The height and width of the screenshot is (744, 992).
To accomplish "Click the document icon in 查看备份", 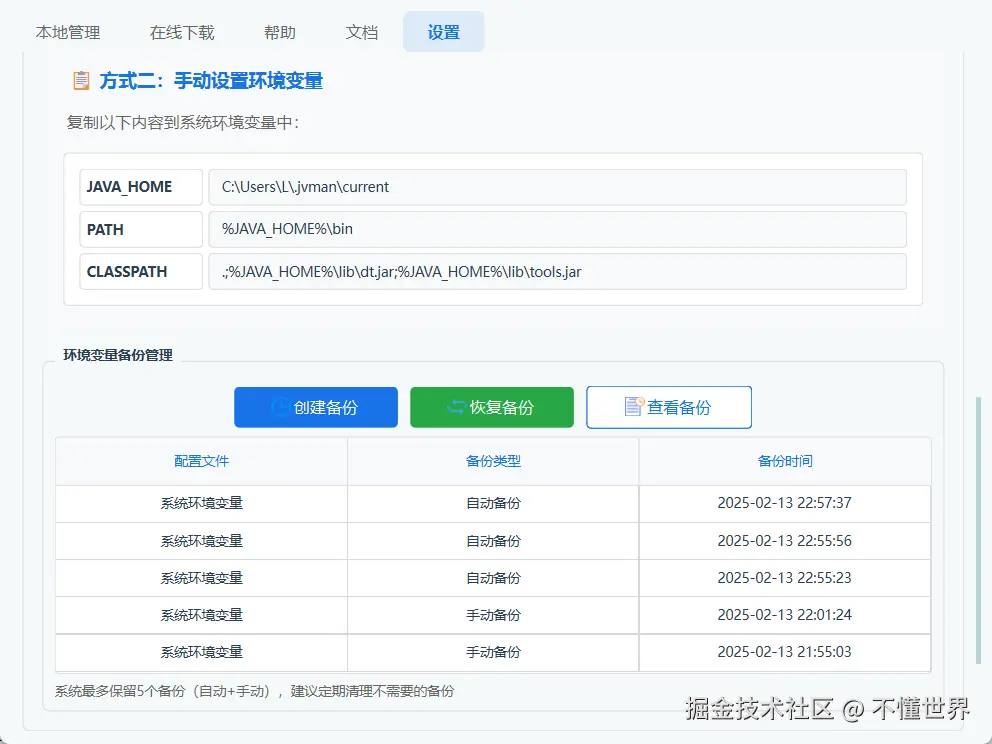I will [x=633, y=407].
